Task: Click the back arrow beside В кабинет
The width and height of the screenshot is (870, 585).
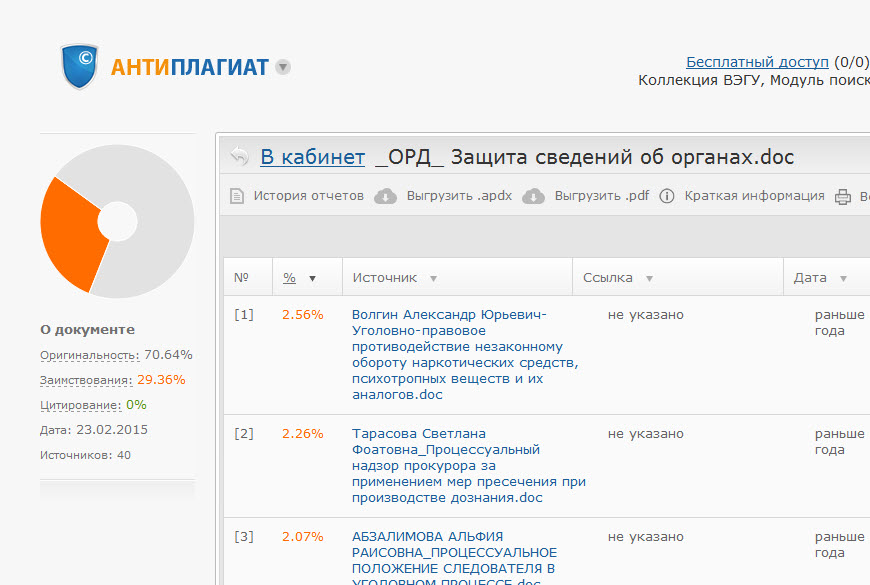Action: (x=239, y=156)
